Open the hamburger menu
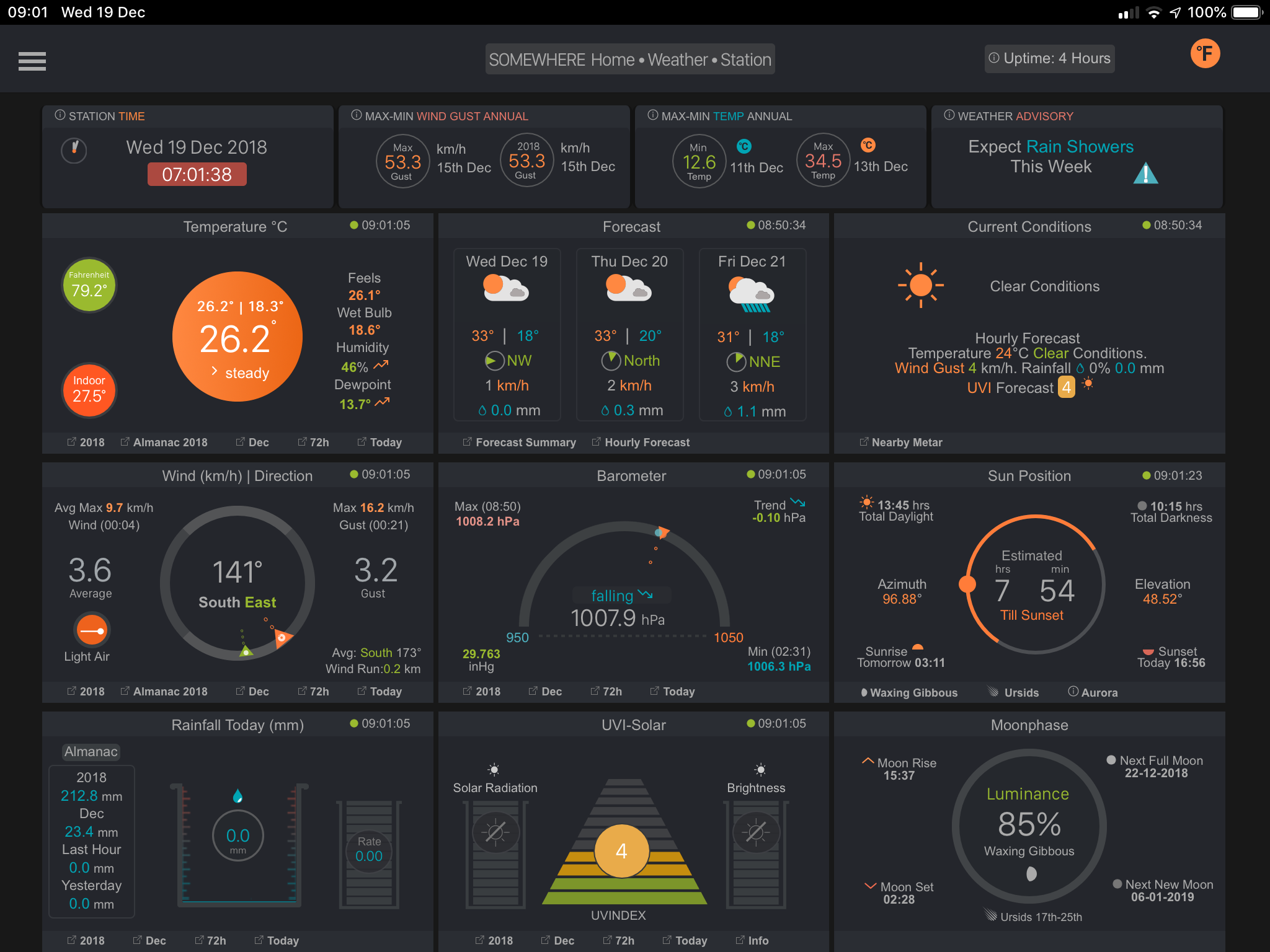This screenshot has width=1270, height=952. pyautogui.click(x=32, y=61)
